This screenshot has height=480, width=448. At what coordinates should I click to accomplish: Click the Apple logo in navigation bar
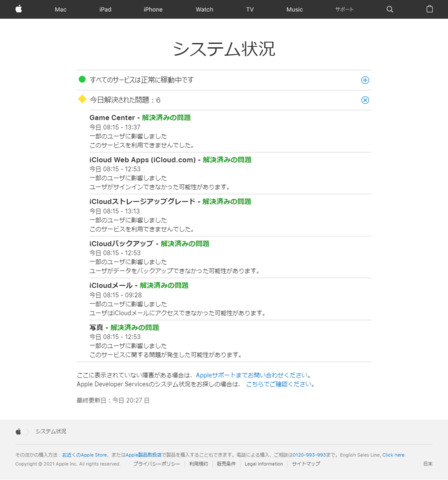point(19,9)
